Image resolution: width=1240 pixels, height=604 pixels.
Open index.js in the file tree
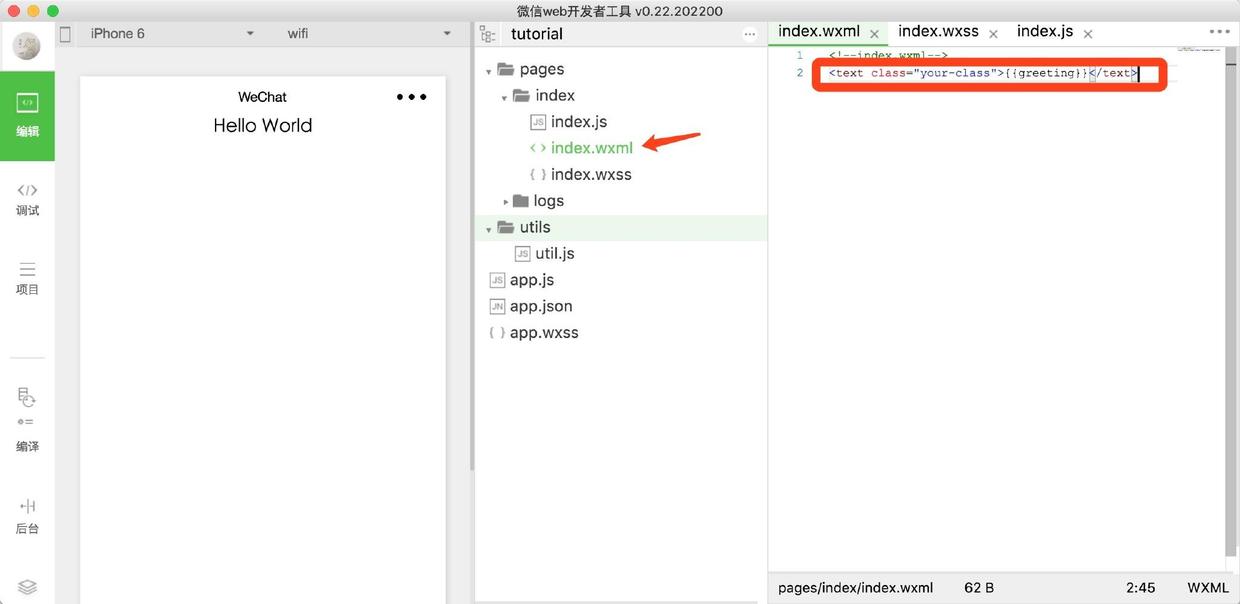pos(579,122)
